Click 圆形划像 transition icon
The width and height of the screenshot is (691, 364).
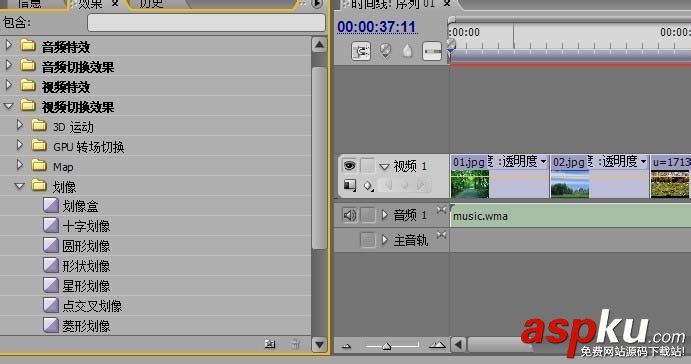point(51,245)
